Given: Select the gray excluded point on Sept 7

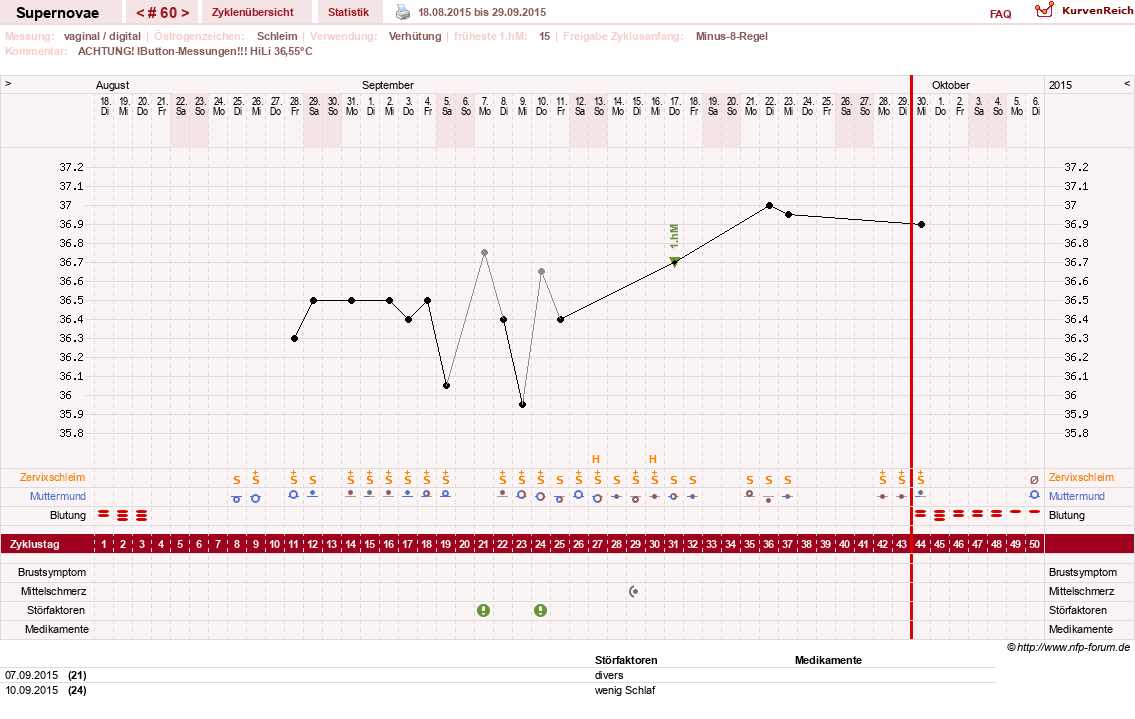Looking at the screenshot, I should (484, 253).
